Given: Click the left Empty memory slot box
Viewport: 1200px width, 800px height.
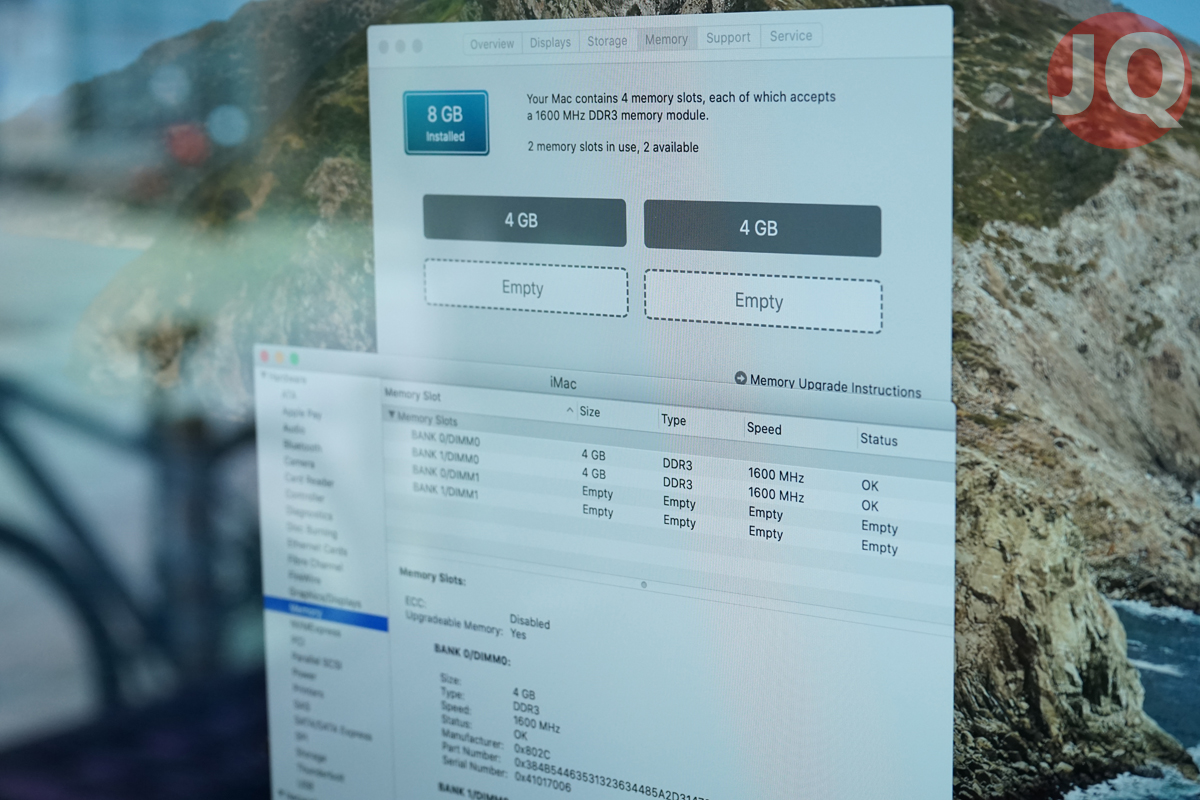Looking at the screenshot, I should pyautogui.click(x=526, y=288).
